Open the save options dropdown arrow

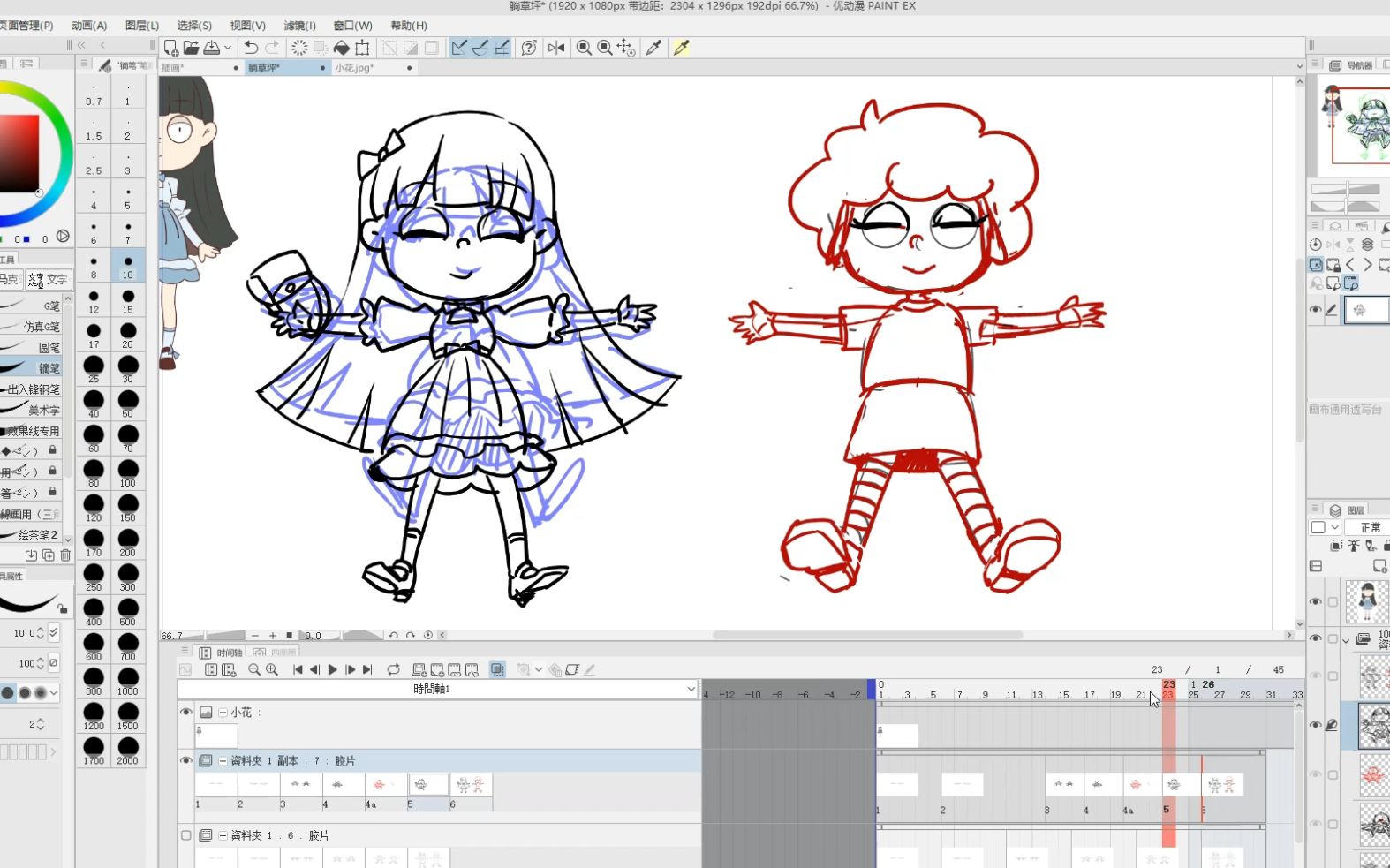(228, 48)
